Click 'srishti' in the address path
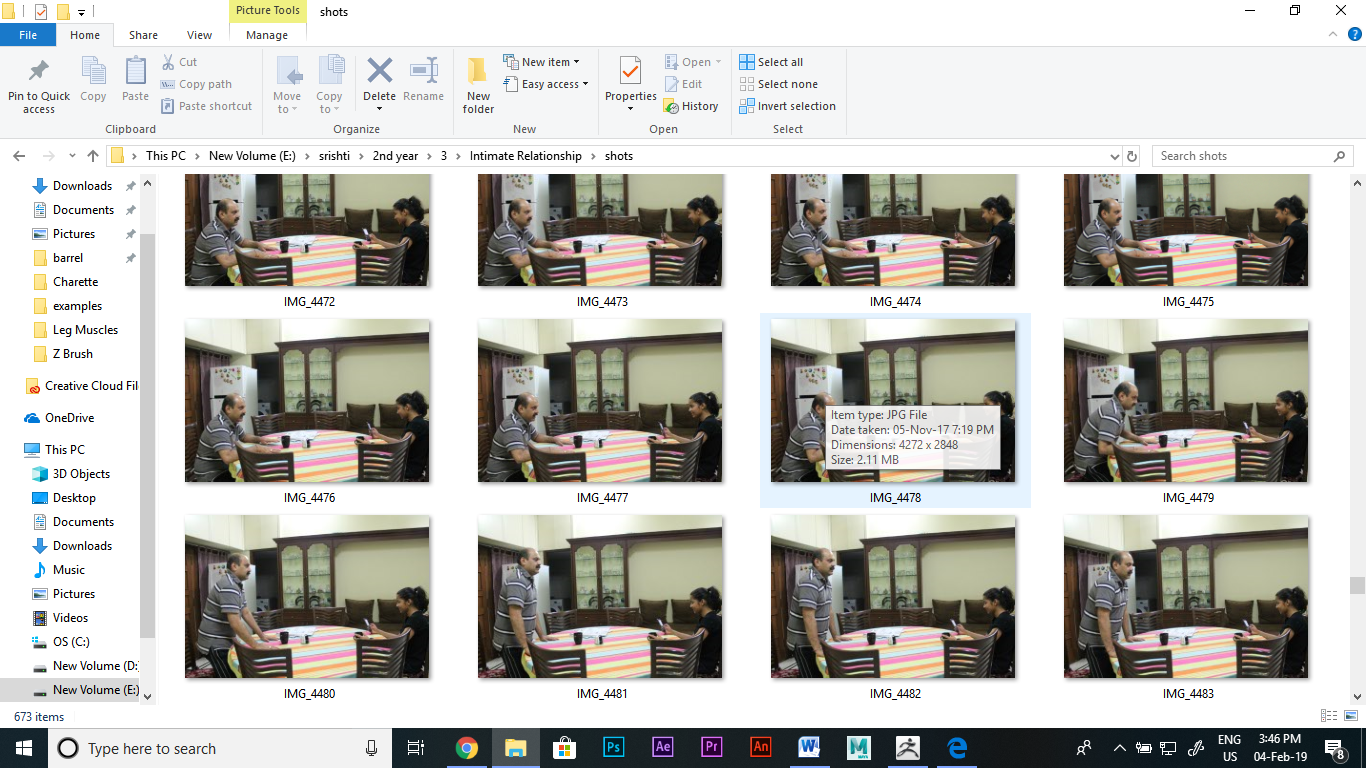The image size is (1366, 768). (332, 156)
